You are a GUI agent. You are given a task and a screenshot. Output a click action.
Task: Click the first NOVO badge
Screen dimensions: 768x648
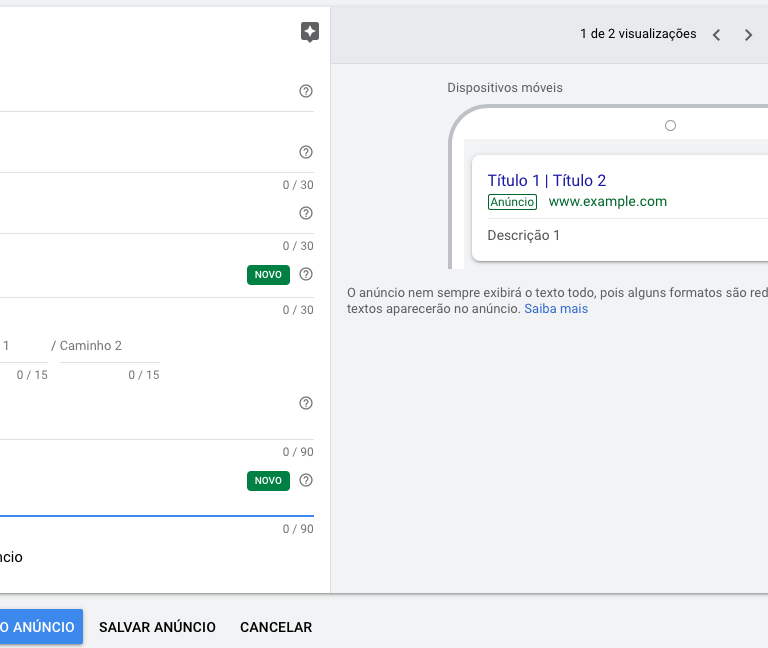tap(268, 275)
